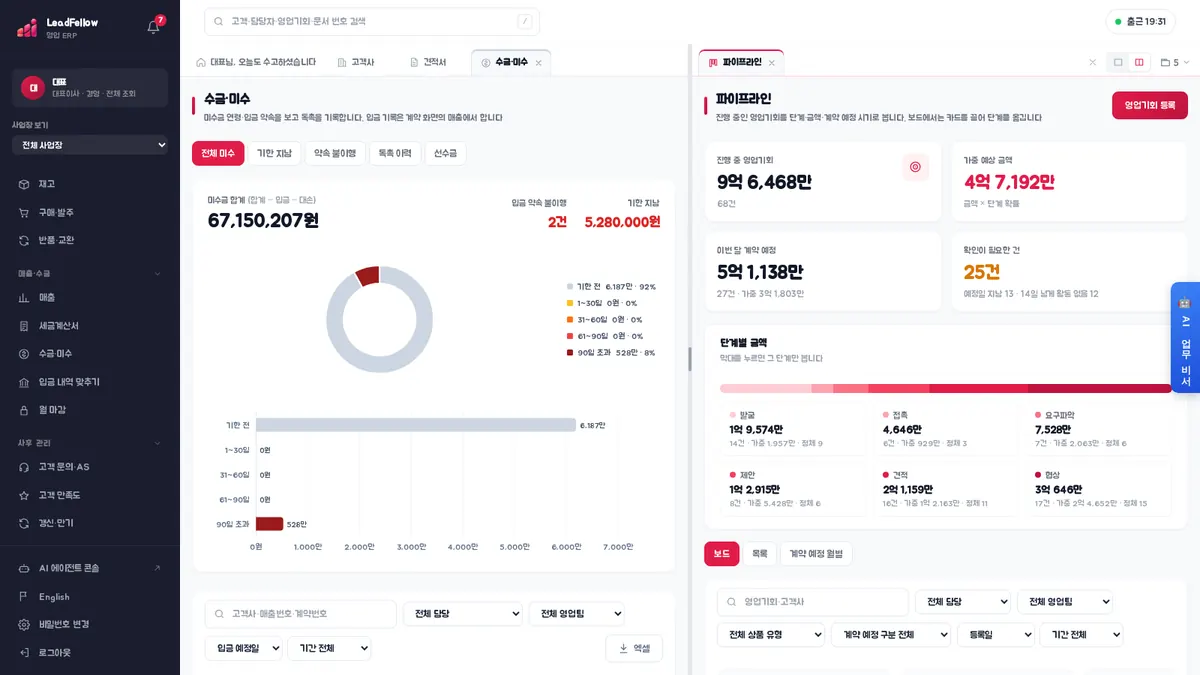Click the target icon on 진행 중 영업기회 card
This screenshot has height=675, width=1200.
click(x=914, y=167)
